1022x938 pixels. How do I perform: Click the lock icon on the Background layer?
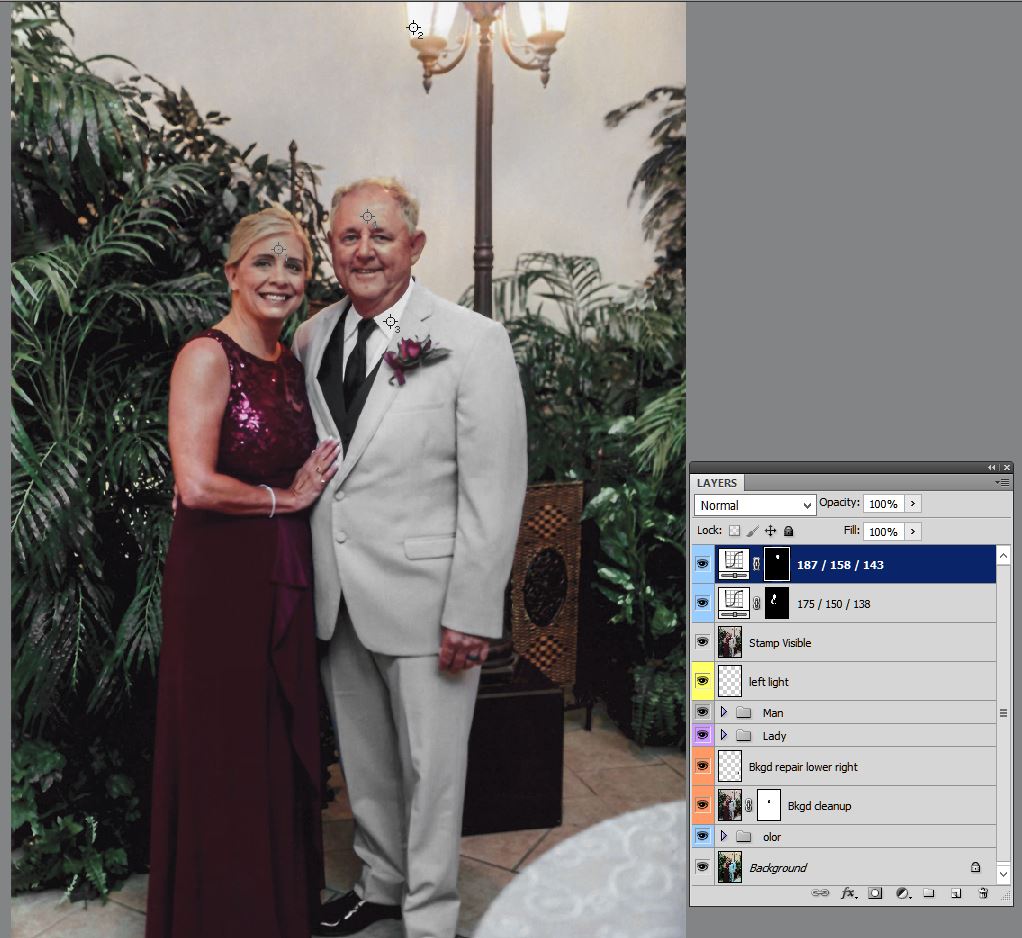pos(975,867)
